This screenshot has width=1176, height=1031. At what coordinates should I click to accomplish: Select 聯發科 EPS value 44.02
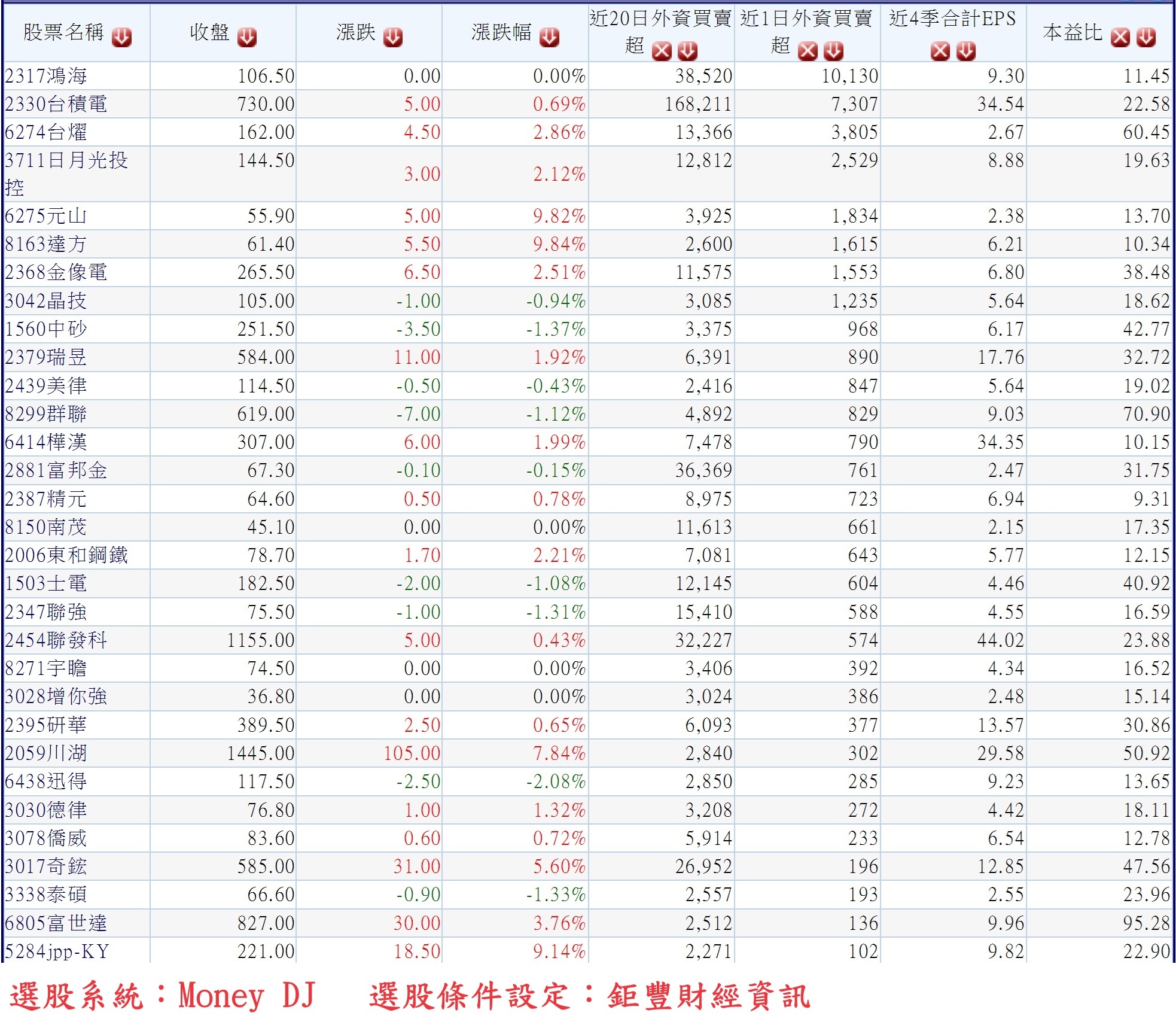click(1001, 640)
